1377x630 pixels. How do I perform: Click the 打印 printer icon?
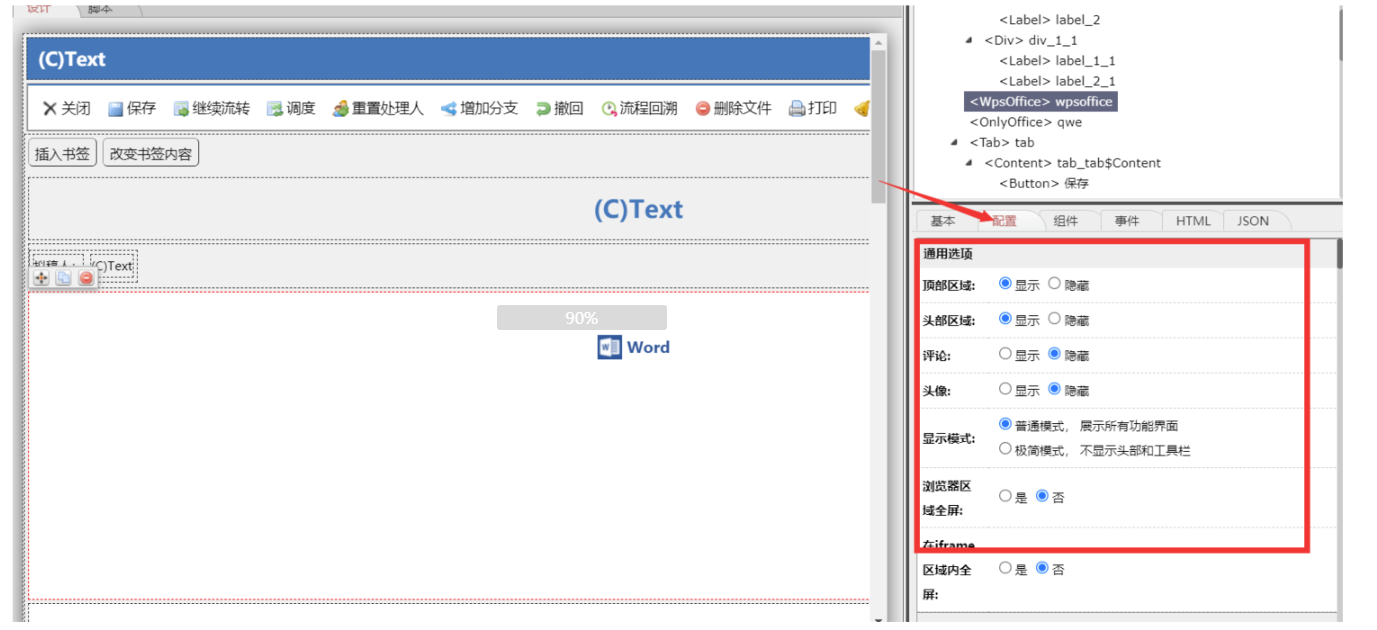(x=797, y=109)
